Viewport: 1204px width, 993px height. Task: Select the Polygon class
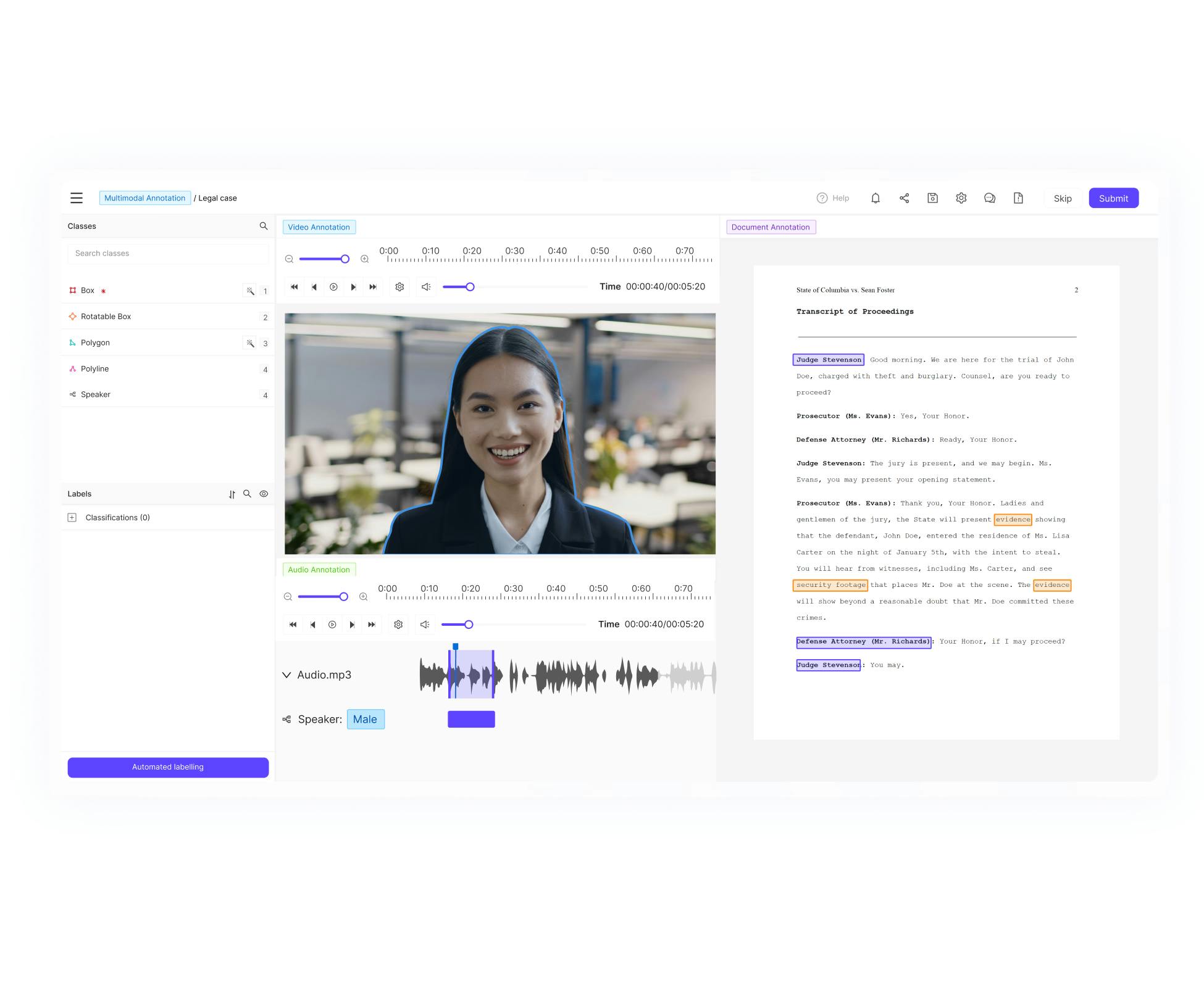coord(168,343)
